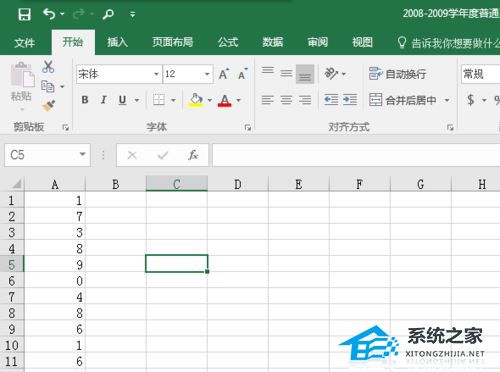Align text left

[268, 100]
